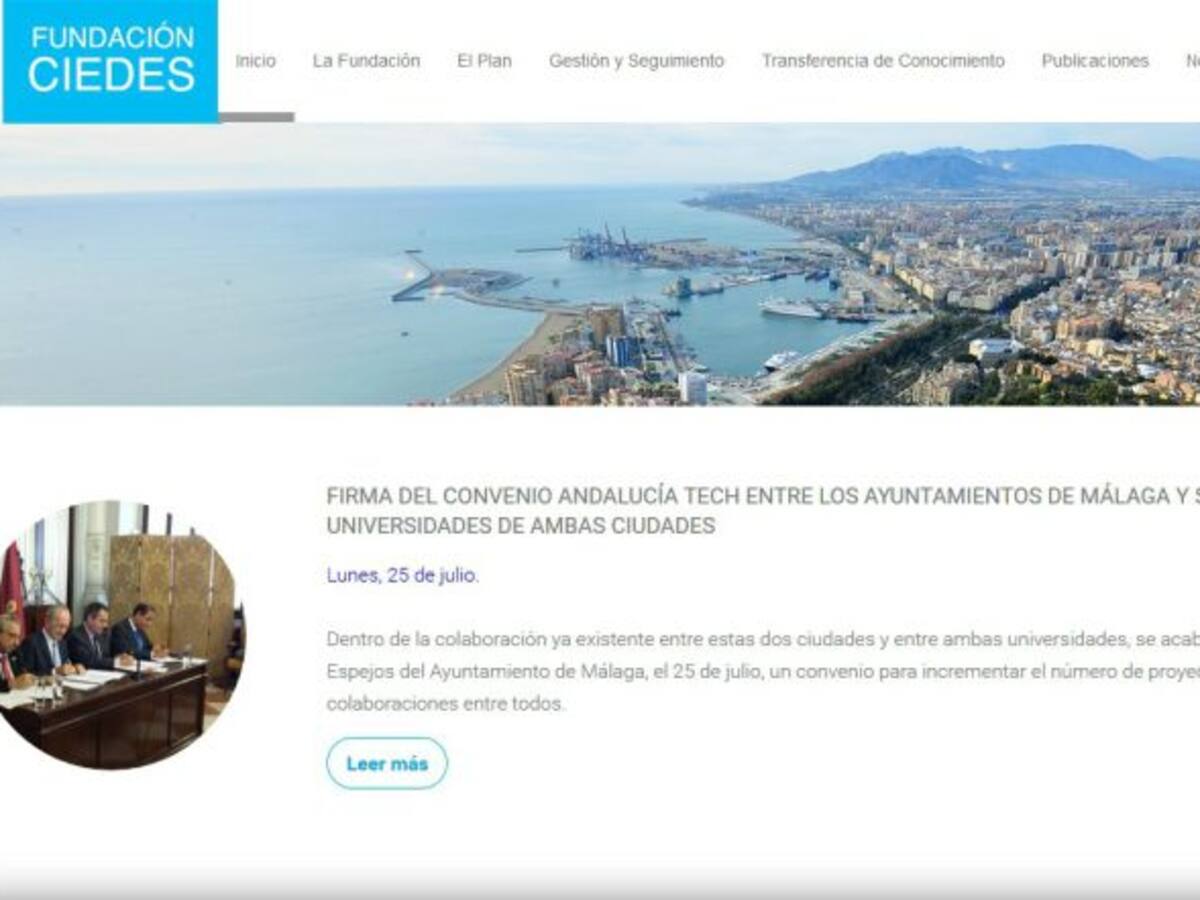Viewport: 1200px width, 900px height.
Task: Select El Plan in navigation
Action: (484, 61)
